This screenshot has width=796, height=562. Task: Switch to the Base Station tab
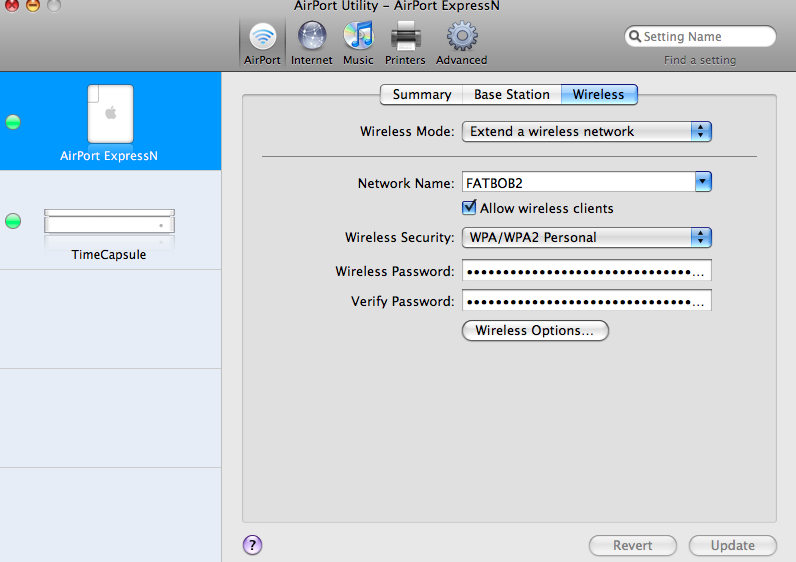click(x=512, y=94)
